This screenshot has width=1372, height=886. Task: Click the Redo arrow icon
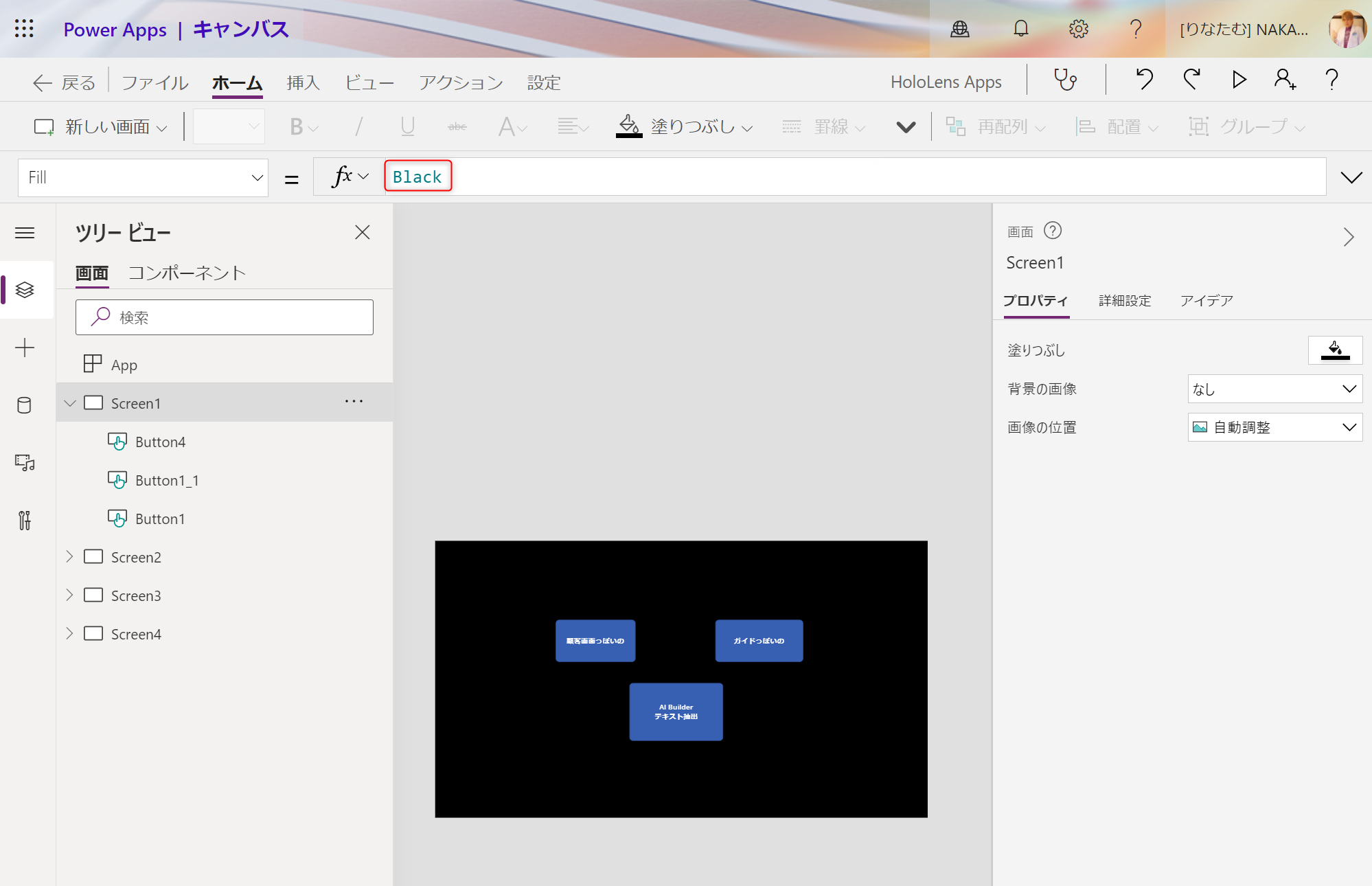pos(1191,80)
